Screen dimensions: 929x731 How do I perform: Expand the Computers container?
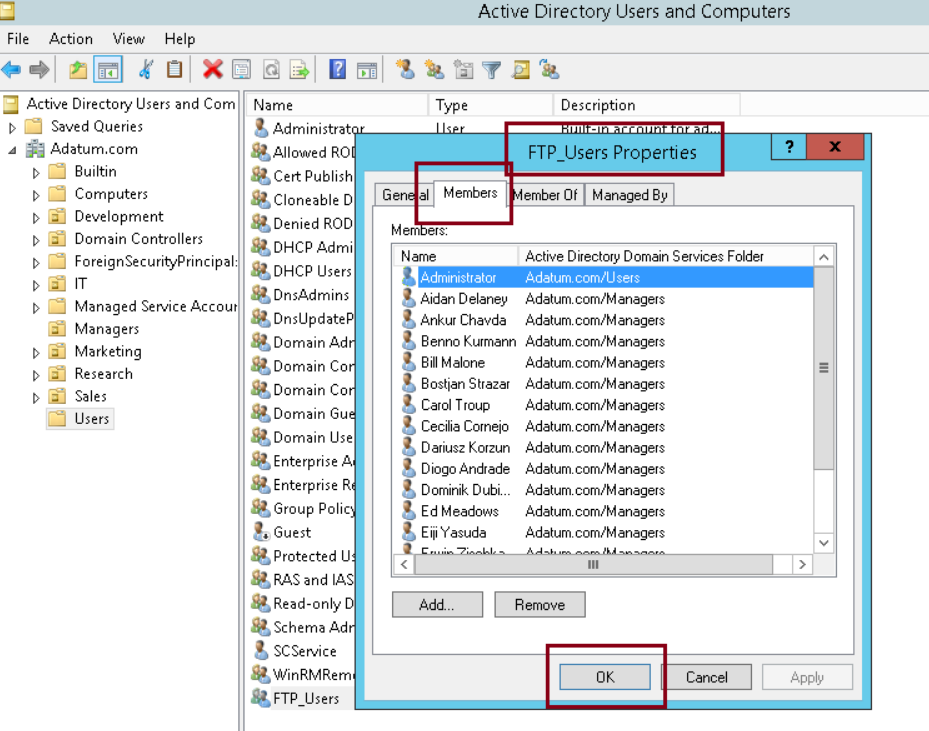[x=36, y=195]
